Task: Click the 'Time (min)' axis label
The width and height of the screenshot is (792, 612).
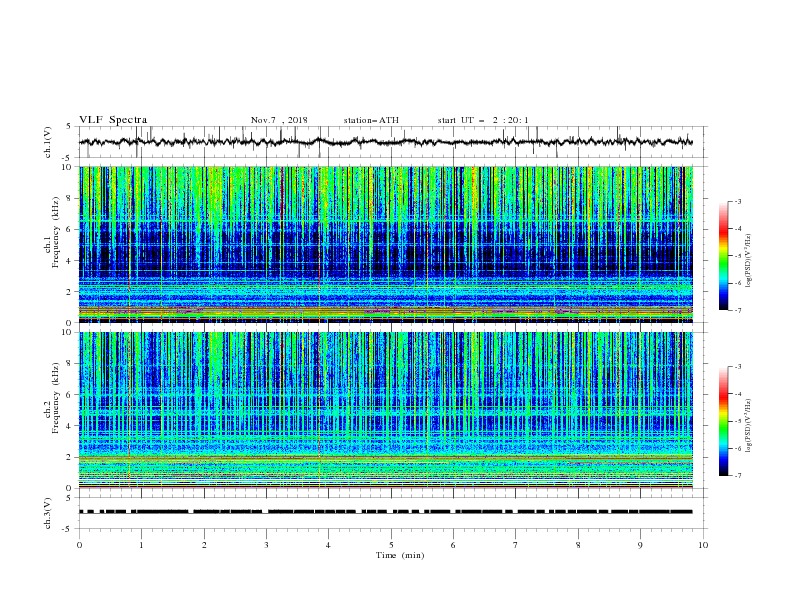Action: click(x=400, y=555)
